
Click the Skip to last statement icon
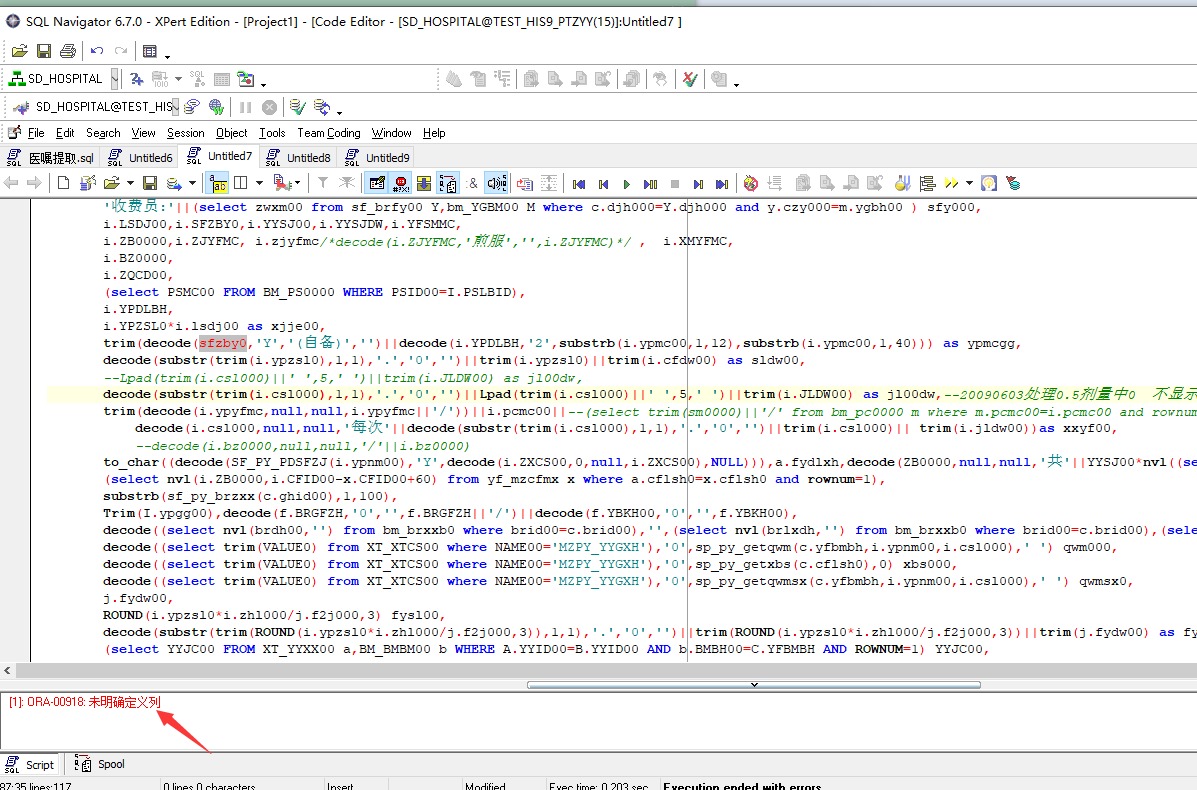coord(722,183)
